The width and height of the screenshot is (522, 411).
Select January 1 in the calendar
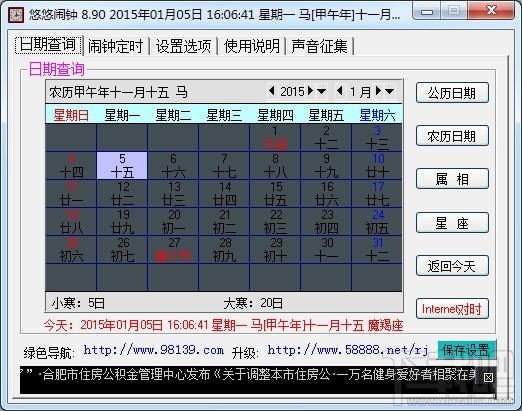click(275, 137)
